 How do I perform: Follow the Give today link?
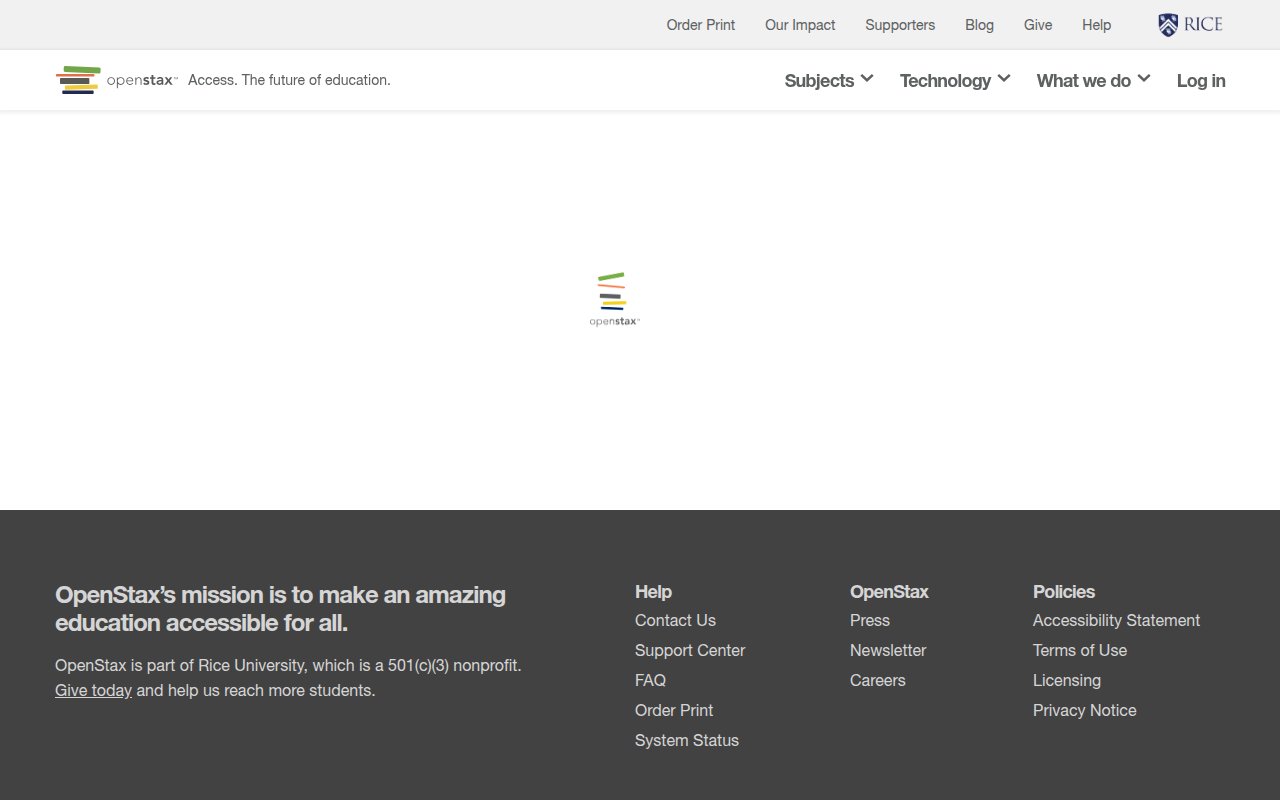pyautogui.click(x=93, y=690)
